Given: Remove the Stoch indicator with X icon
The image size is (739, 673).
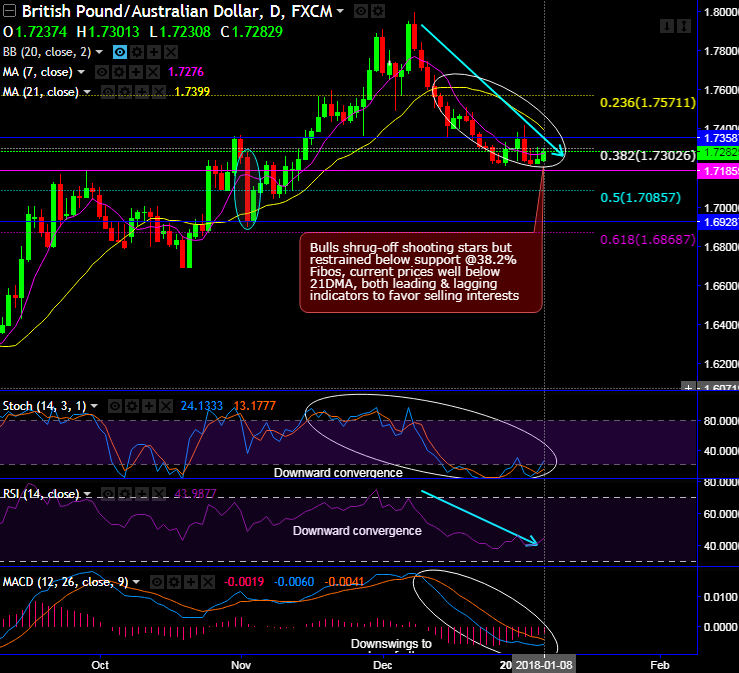Looking at the screenshot, I should coord(166,406).
